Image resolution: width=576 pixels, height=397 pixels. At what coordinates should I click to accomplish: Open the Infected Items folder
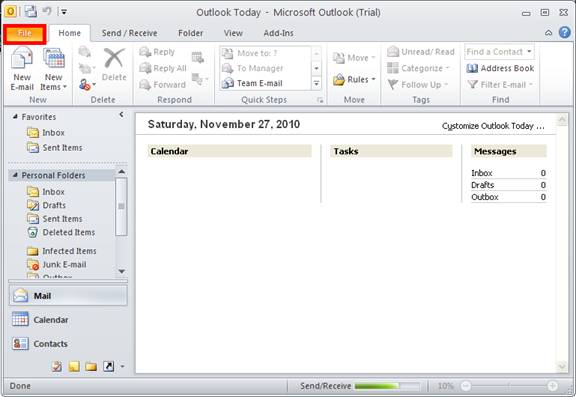[x=62, y=251]
